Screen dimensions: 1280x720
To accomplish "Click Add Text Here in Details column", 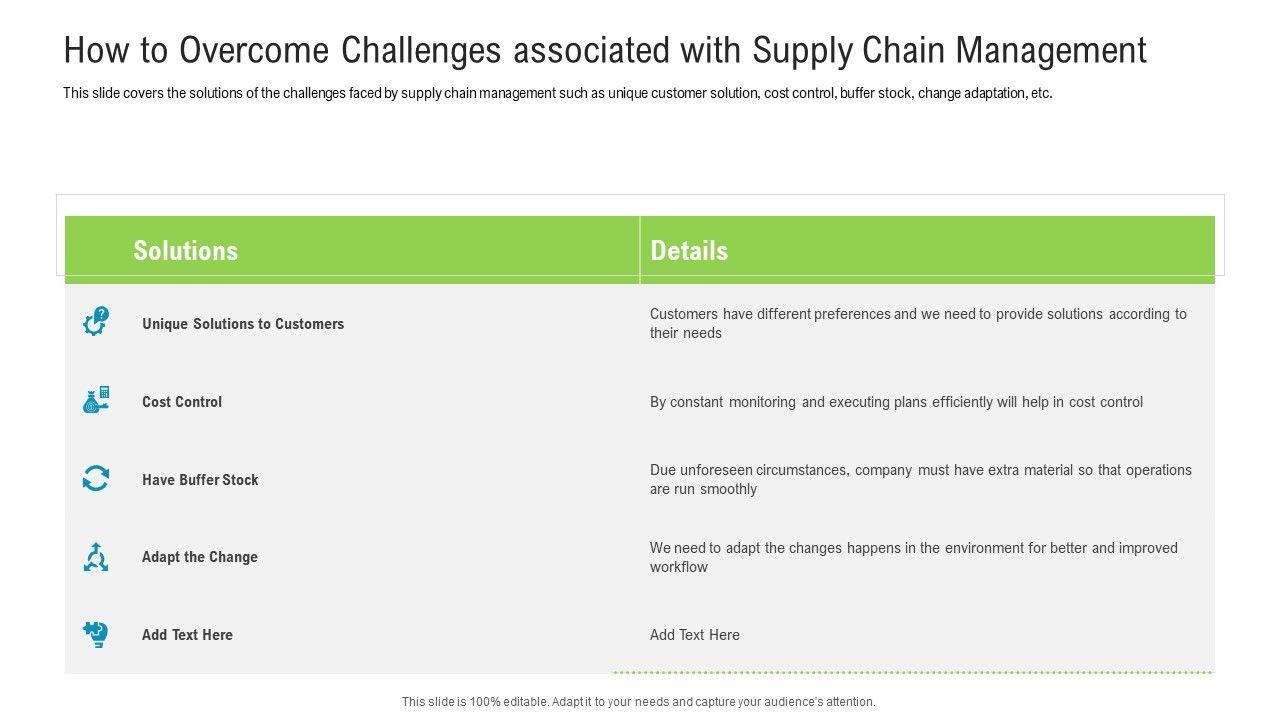I will click(x=695, y=635).
